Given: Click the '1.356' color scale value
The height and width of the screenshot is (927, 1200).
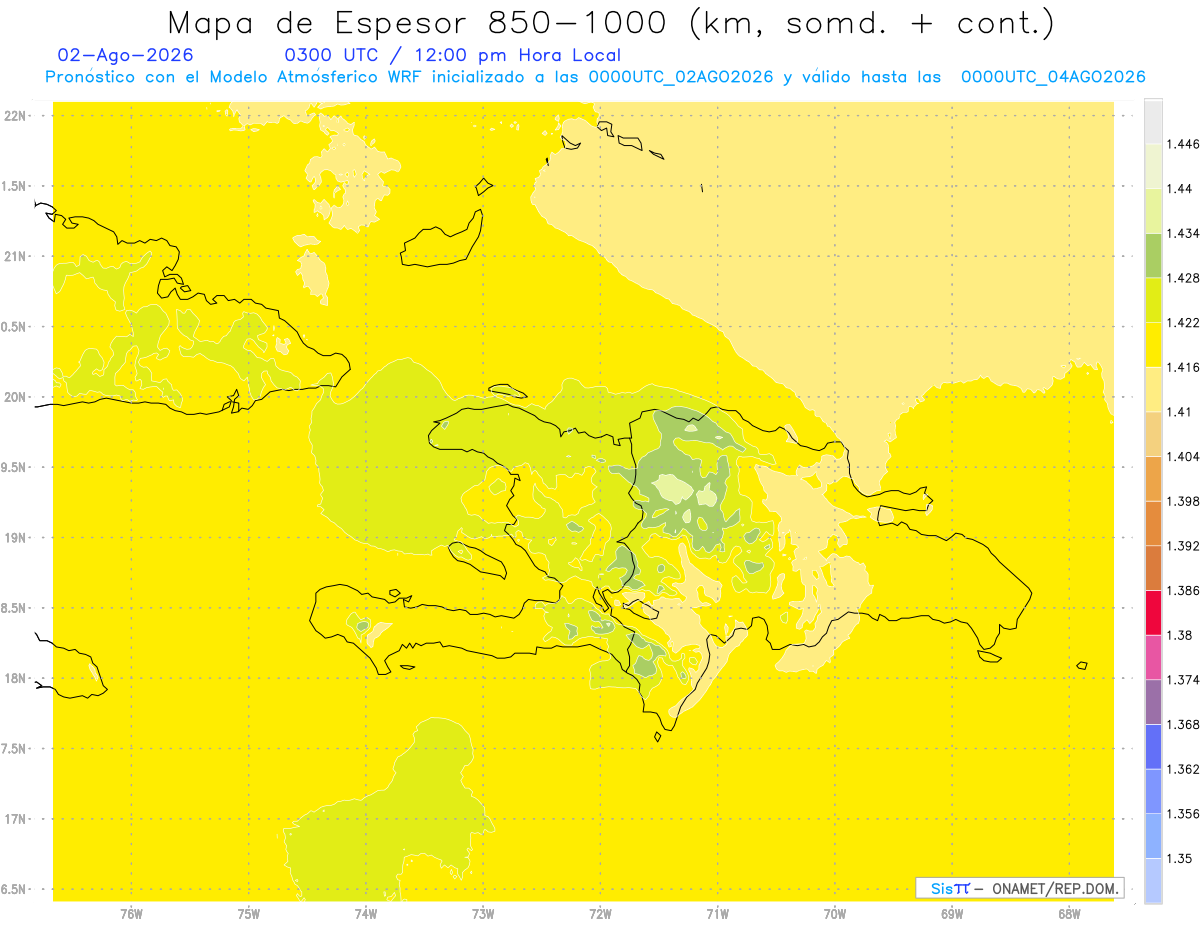Looking at the screenshot, I should coord(1184,814).
